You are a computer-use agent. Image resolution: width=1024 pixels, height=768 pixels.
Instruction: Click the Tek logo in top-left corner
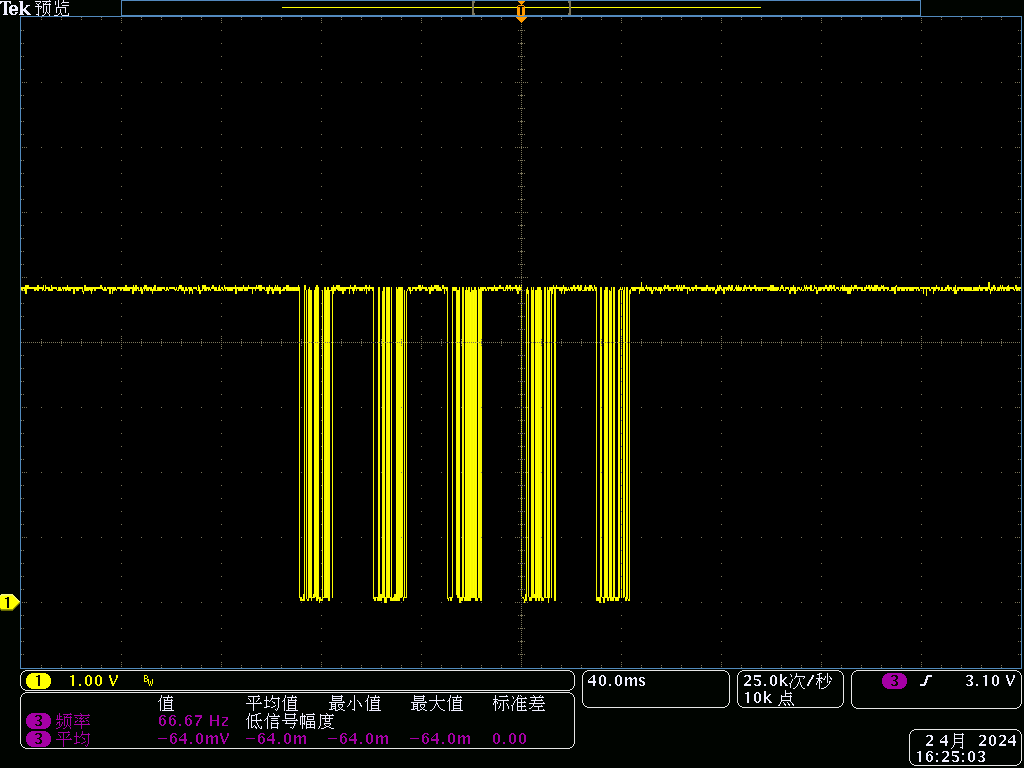pyautogui.click(x=15, y=9)
